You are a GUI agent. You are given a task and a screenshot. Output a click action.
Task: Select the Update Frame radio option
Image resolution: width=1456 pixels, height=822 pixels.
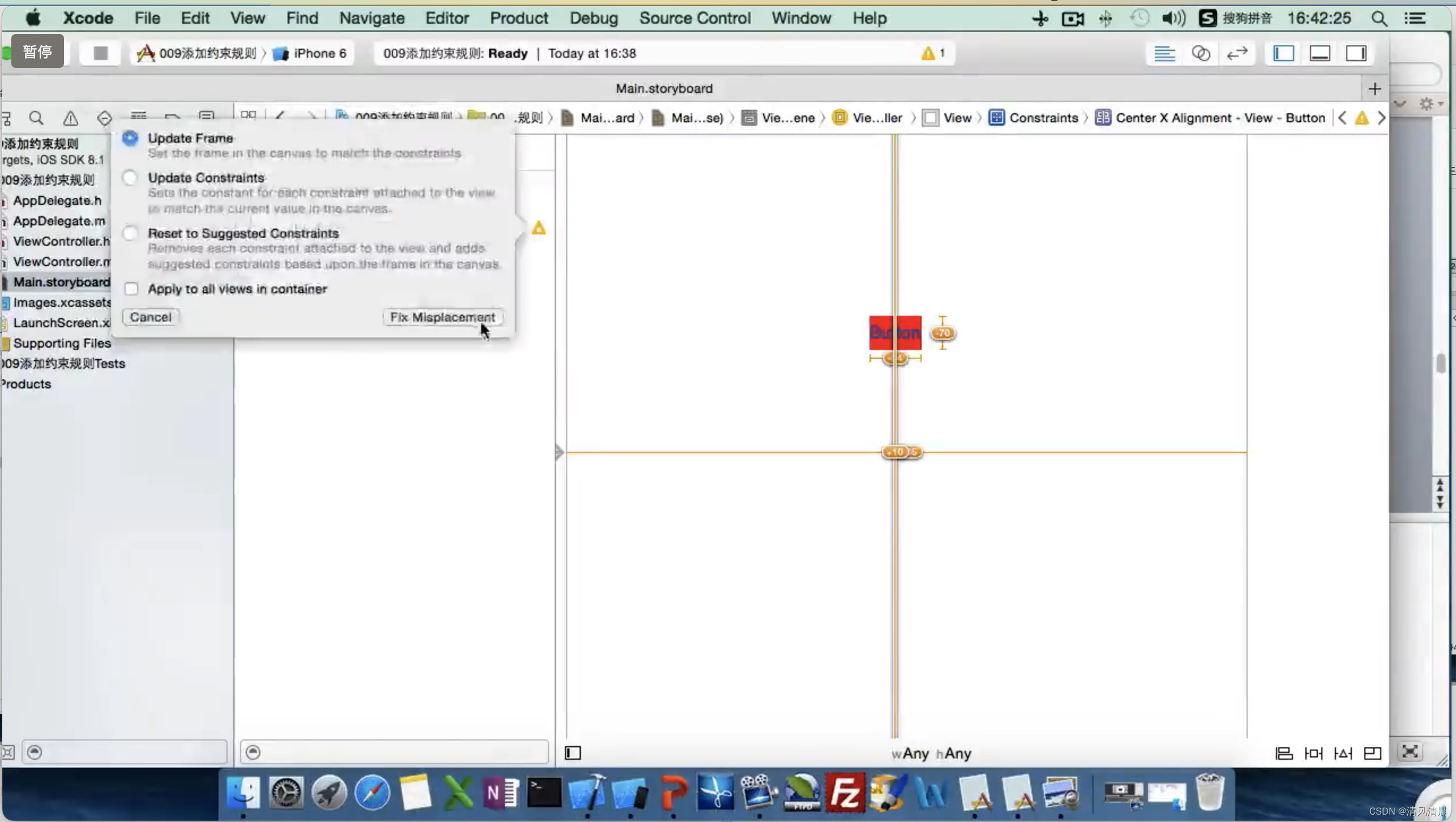(130, 138)
